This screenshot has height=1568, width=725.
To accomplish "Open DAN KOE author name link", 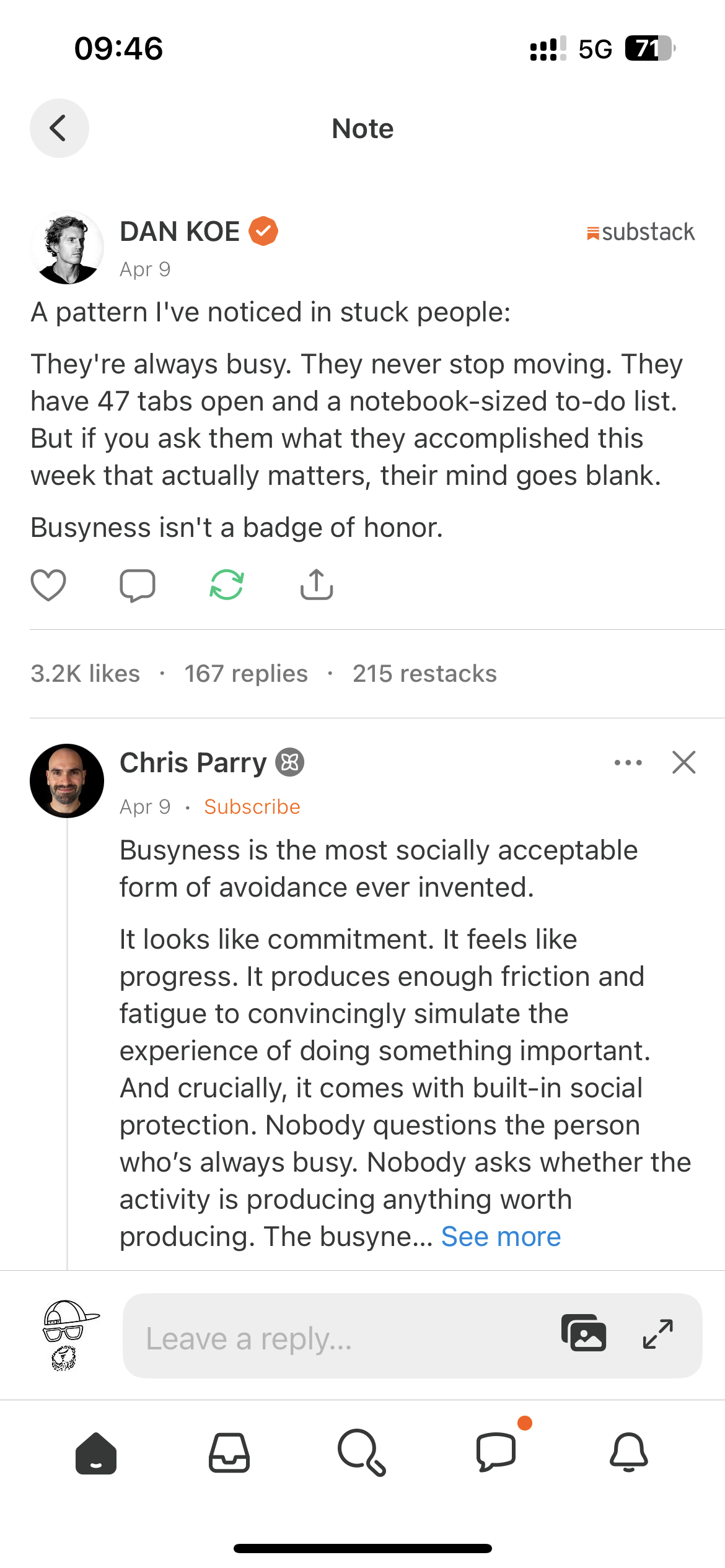I will [180, 232].
